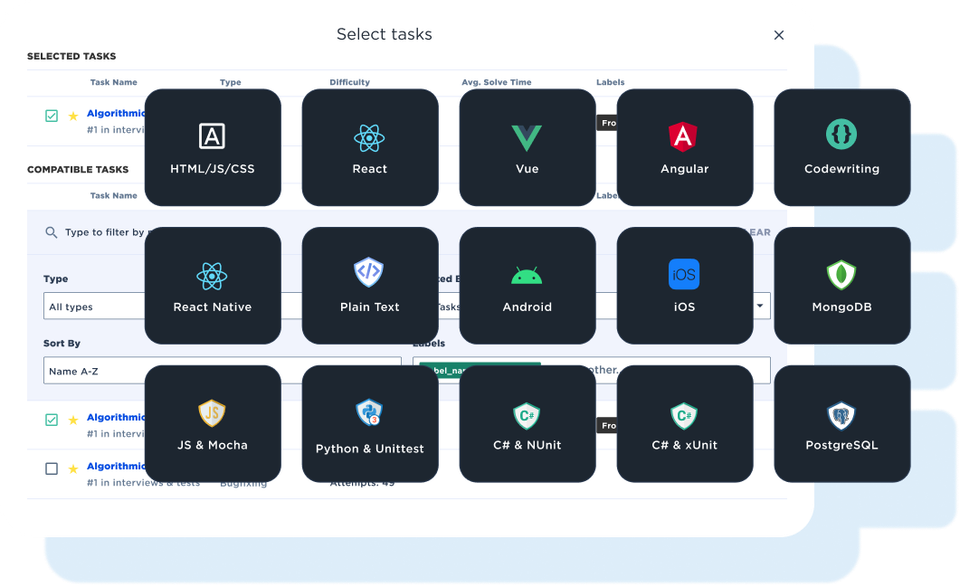This screenshot has width=960, height=585.
Task: Expand the Sort By Name A-Z dropdown
Action: click(95, 371)
